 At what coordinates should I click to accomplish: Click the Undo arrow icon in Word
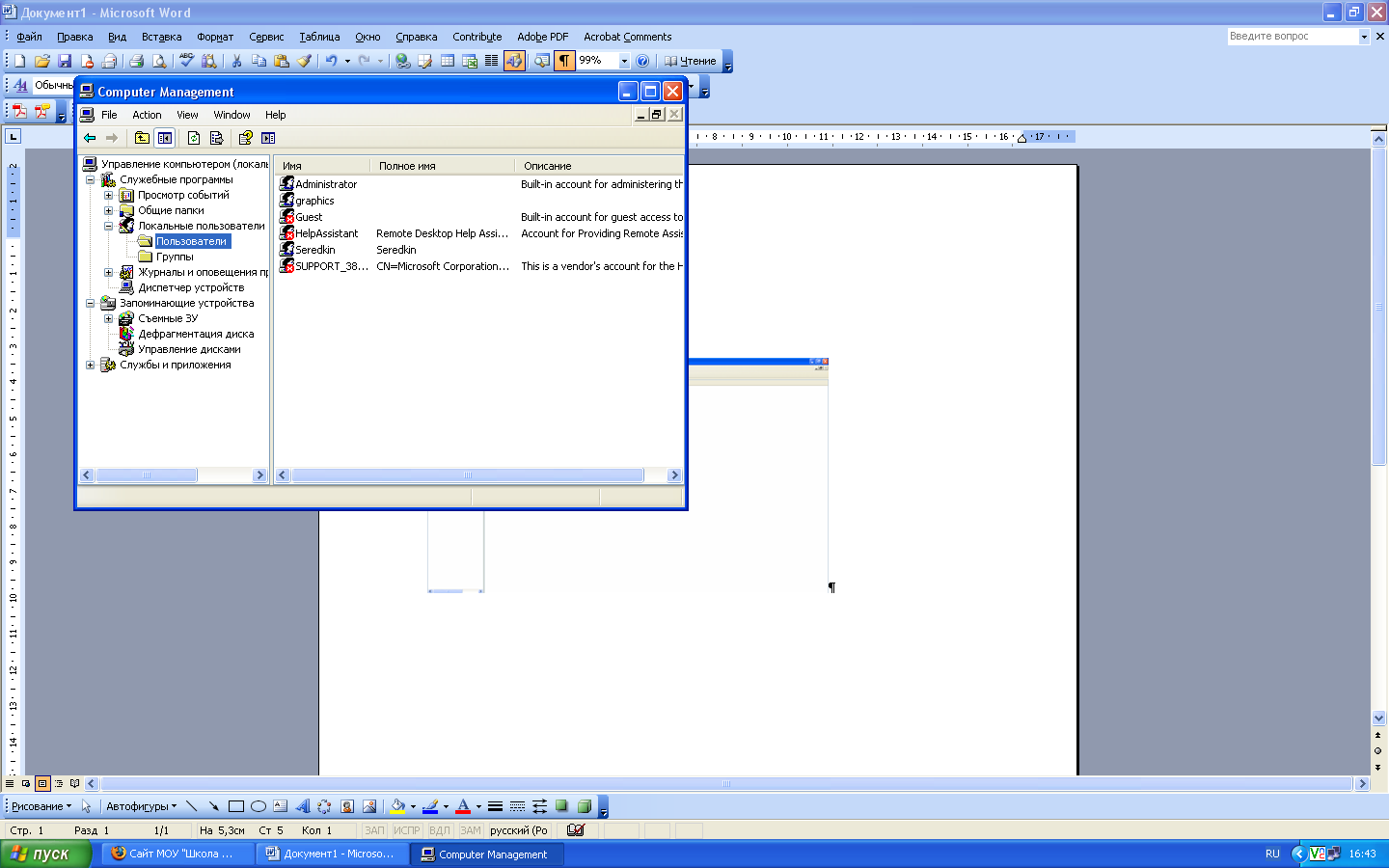coord(331,61)
